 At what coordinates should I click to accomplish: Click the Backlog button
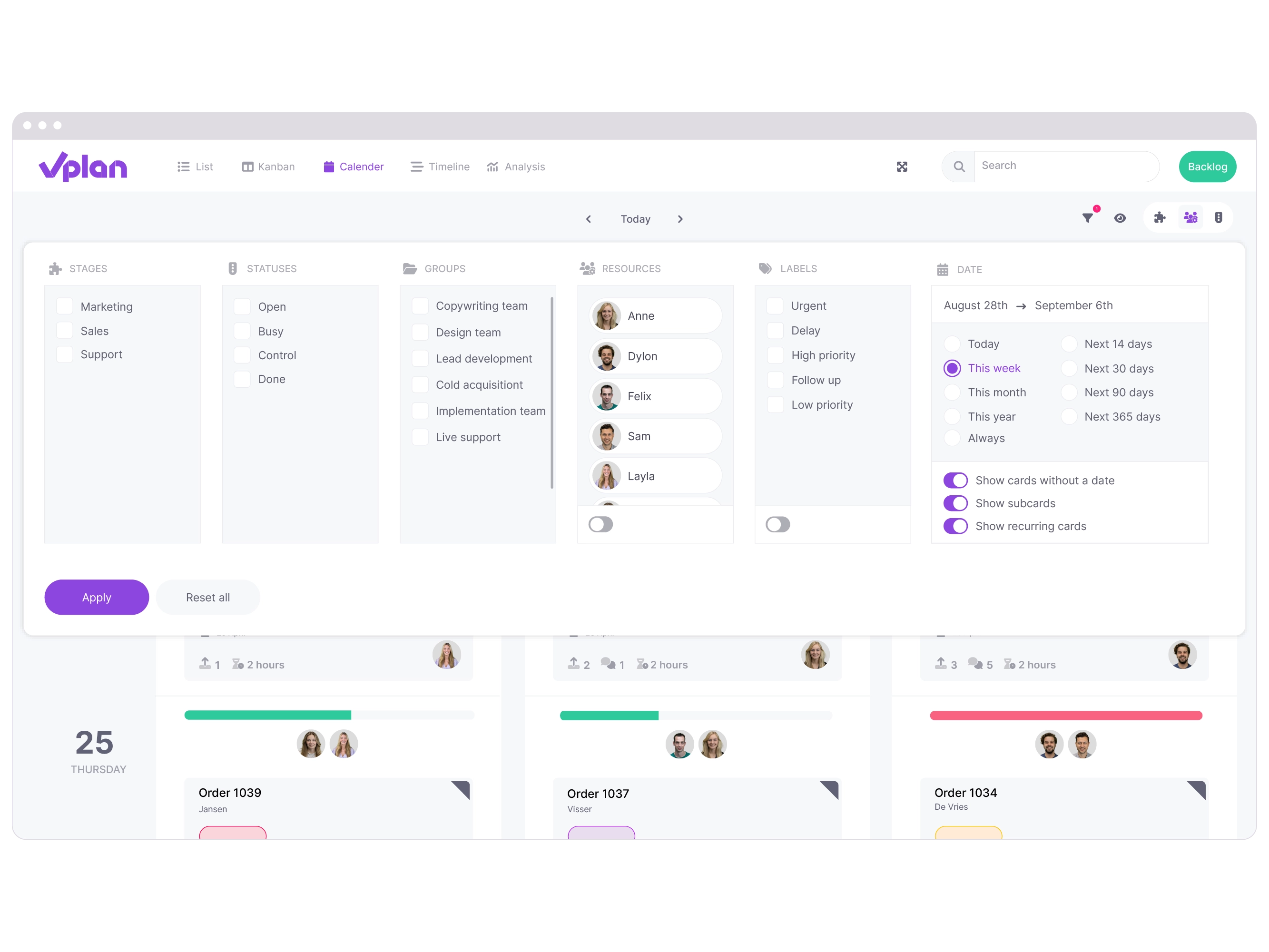click(x=1206, y=166)
